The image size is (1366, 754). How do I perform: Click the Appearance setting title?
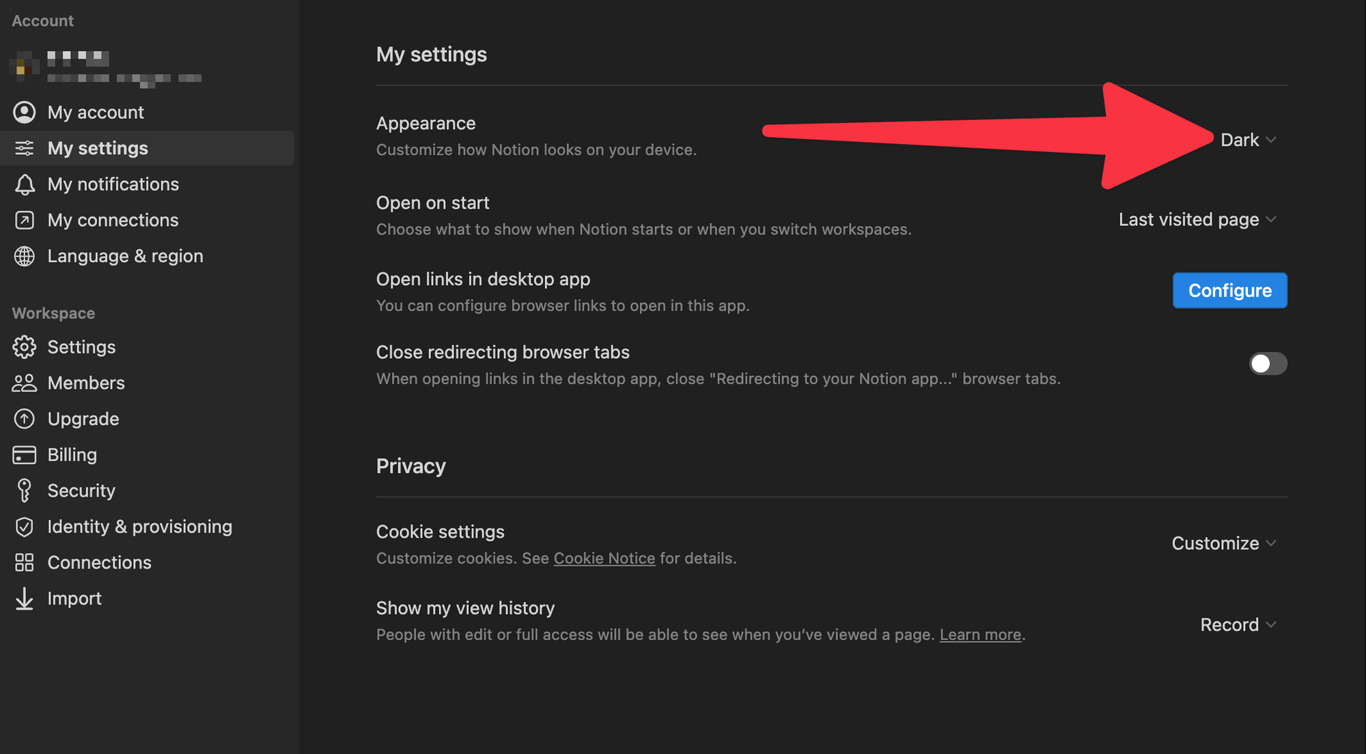426,123
